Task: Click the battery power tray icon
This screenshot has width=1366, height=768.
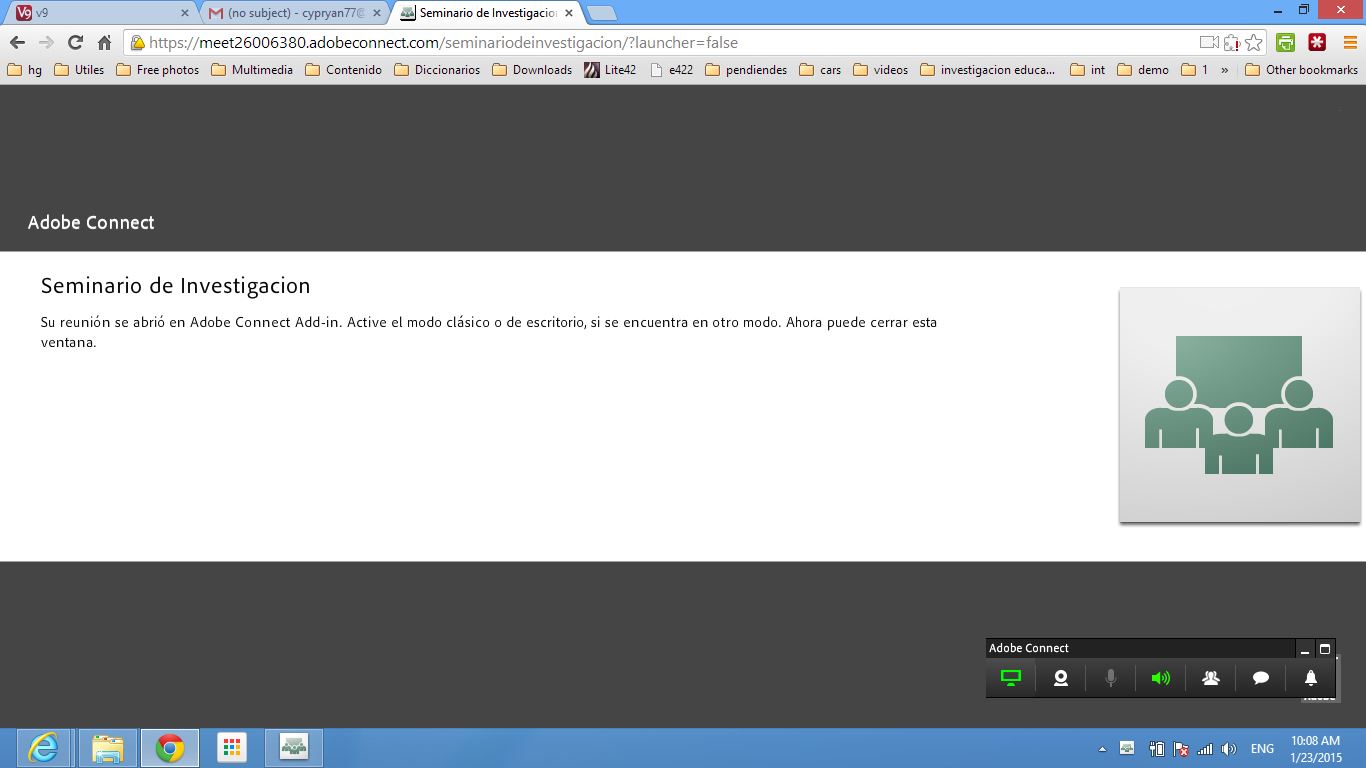Action: tap(1156, 748)
